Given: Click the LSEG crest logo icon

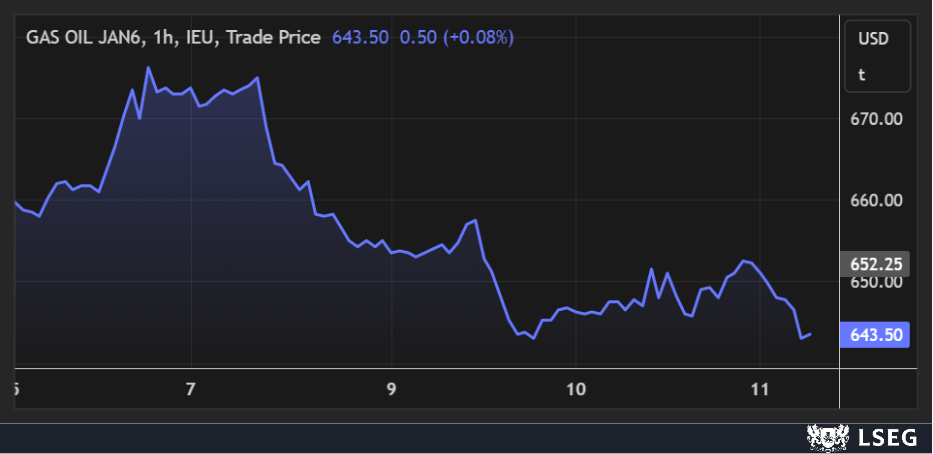Looking at the screenshot, I should 828,437.
